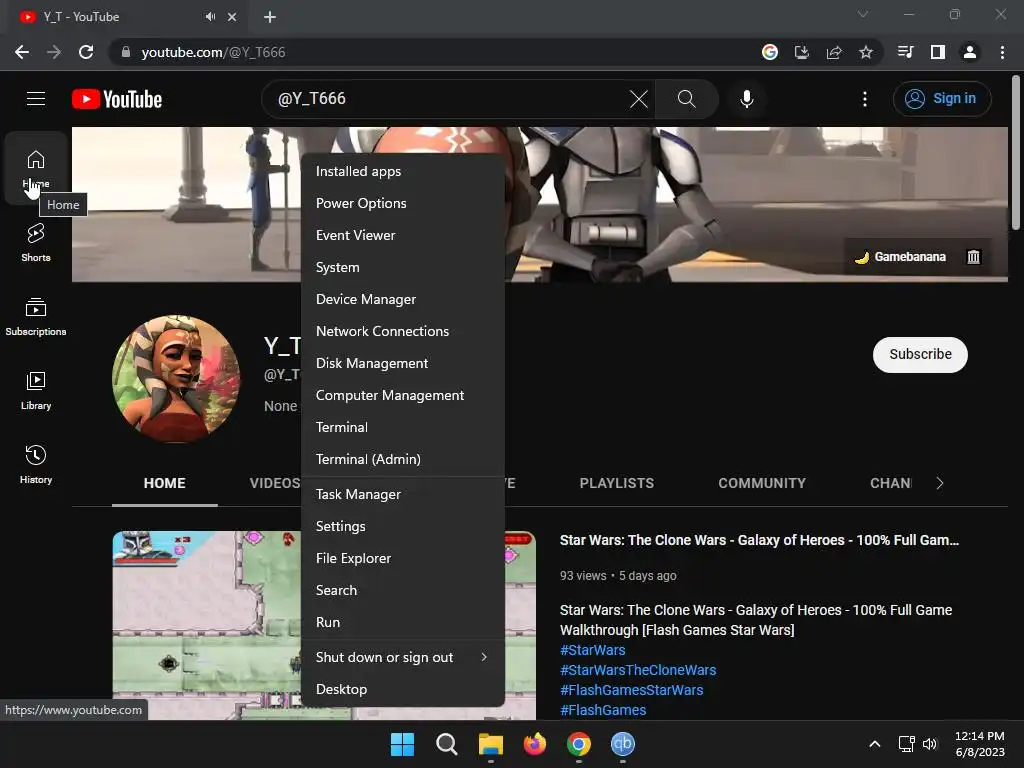This screenshot has width=1024, height=768.
Task: Click the Sign in button
Action: point(942,99)
